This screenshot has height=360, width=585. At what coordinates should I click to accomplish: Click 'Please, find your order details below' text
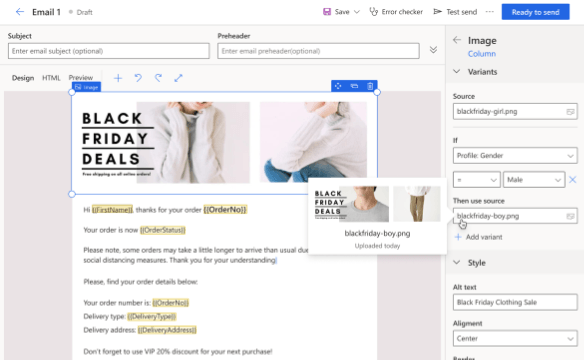(x=140, y=282)
